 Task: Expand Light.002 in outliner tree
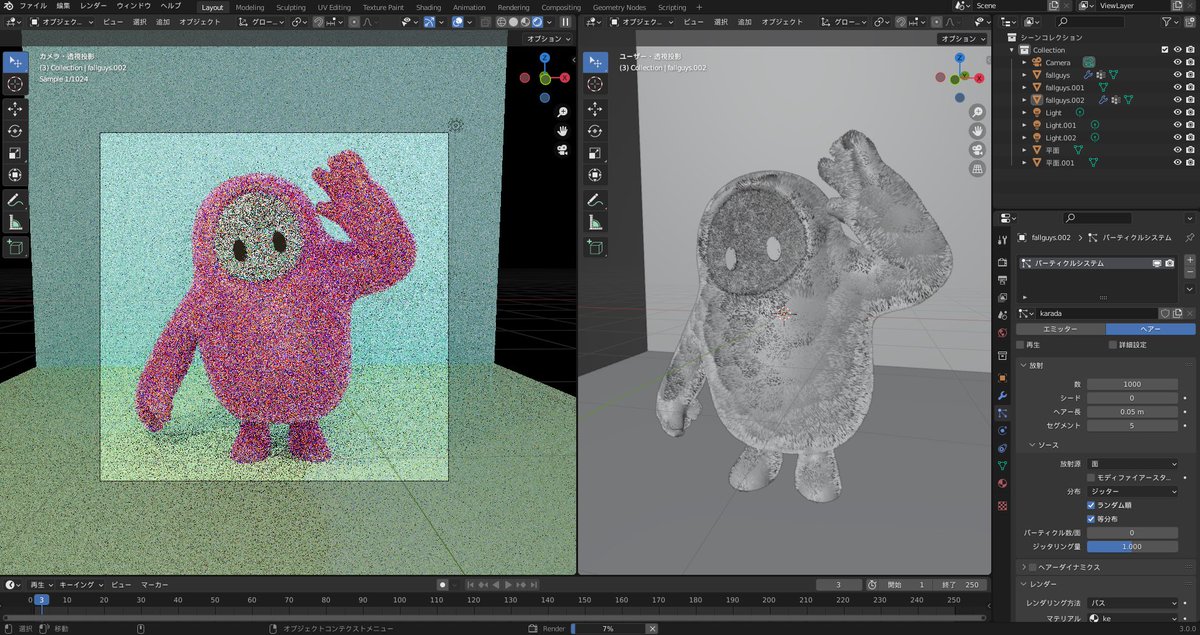pyautogui.click(x=1024, y=138)
